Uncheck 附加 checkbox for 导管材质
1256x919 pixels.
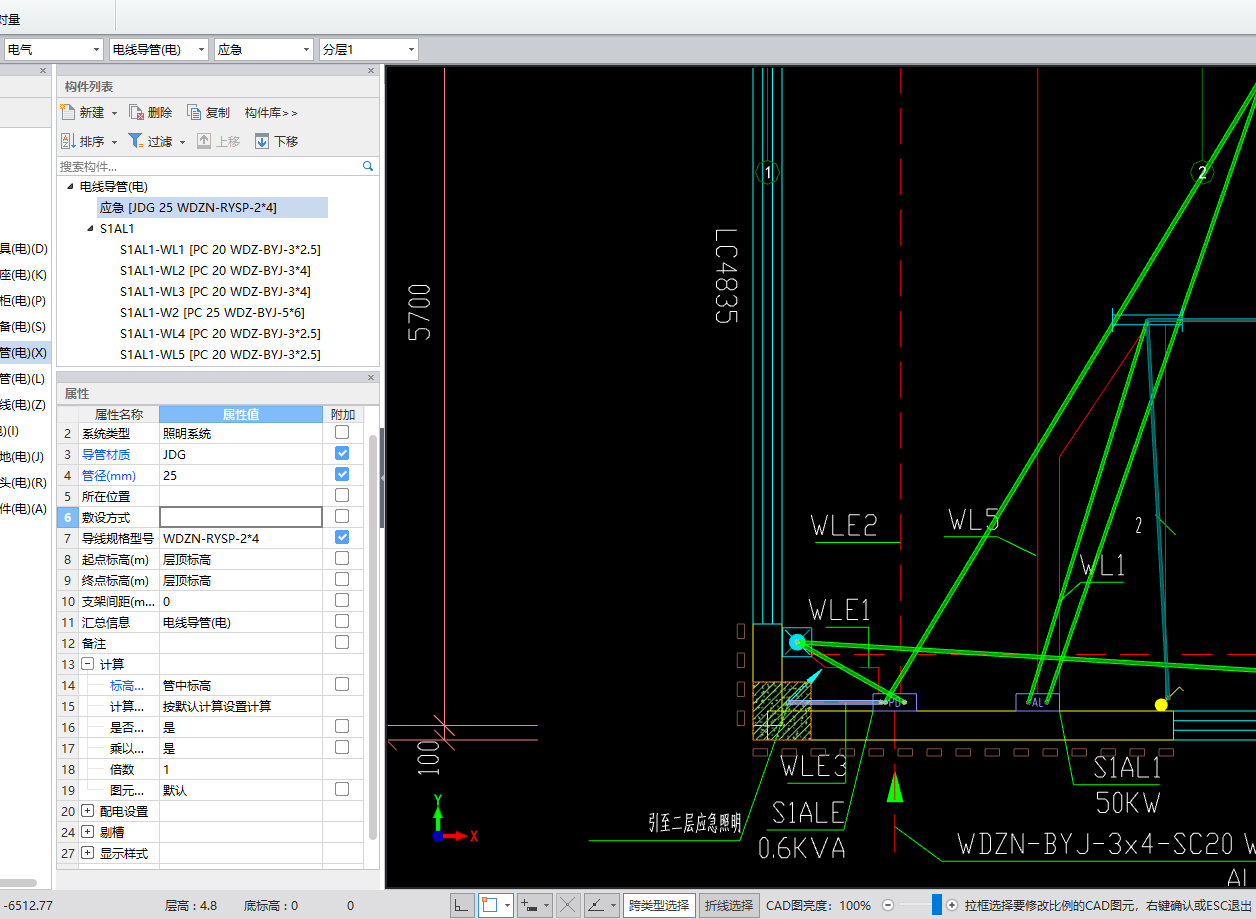(x=342, y=453)
